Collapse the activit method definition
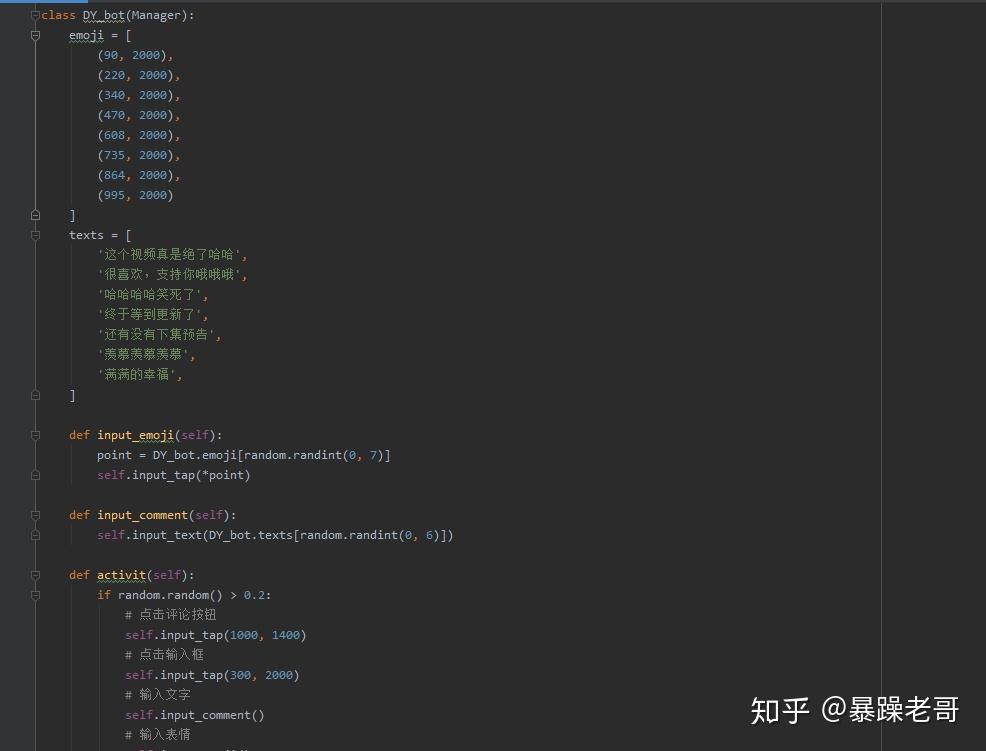This screenshot has width=986, height=751. point(35,575)
